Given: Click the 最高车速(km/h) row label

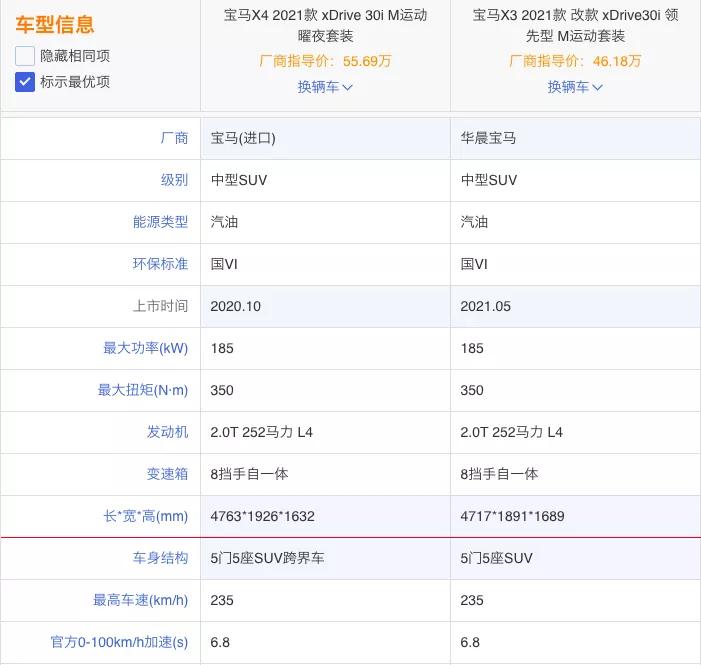Looking at the screenshot, I should 140,600.
